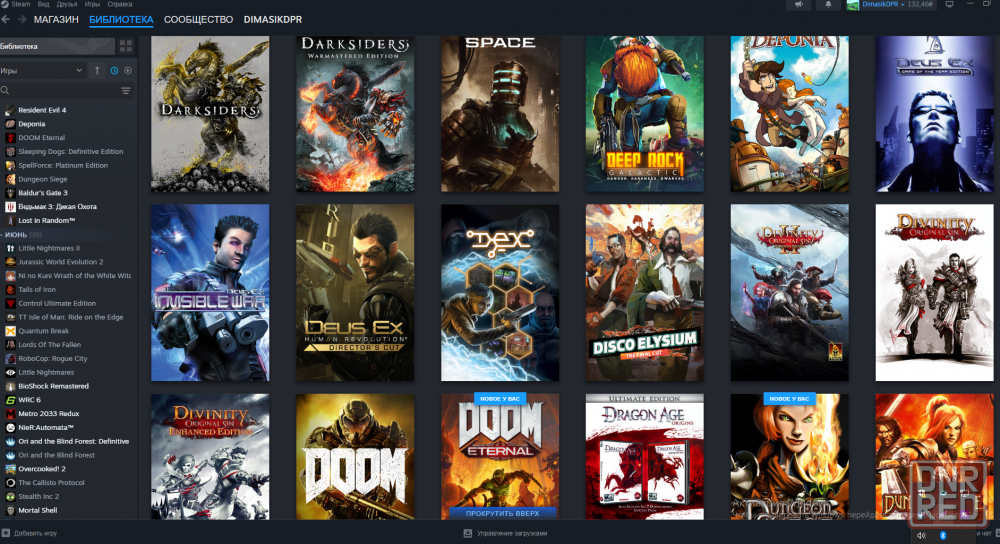Open Darksiders Warmastered Edition cover
This screenshot has width=1000, height=544.
(x=355, y=114)
